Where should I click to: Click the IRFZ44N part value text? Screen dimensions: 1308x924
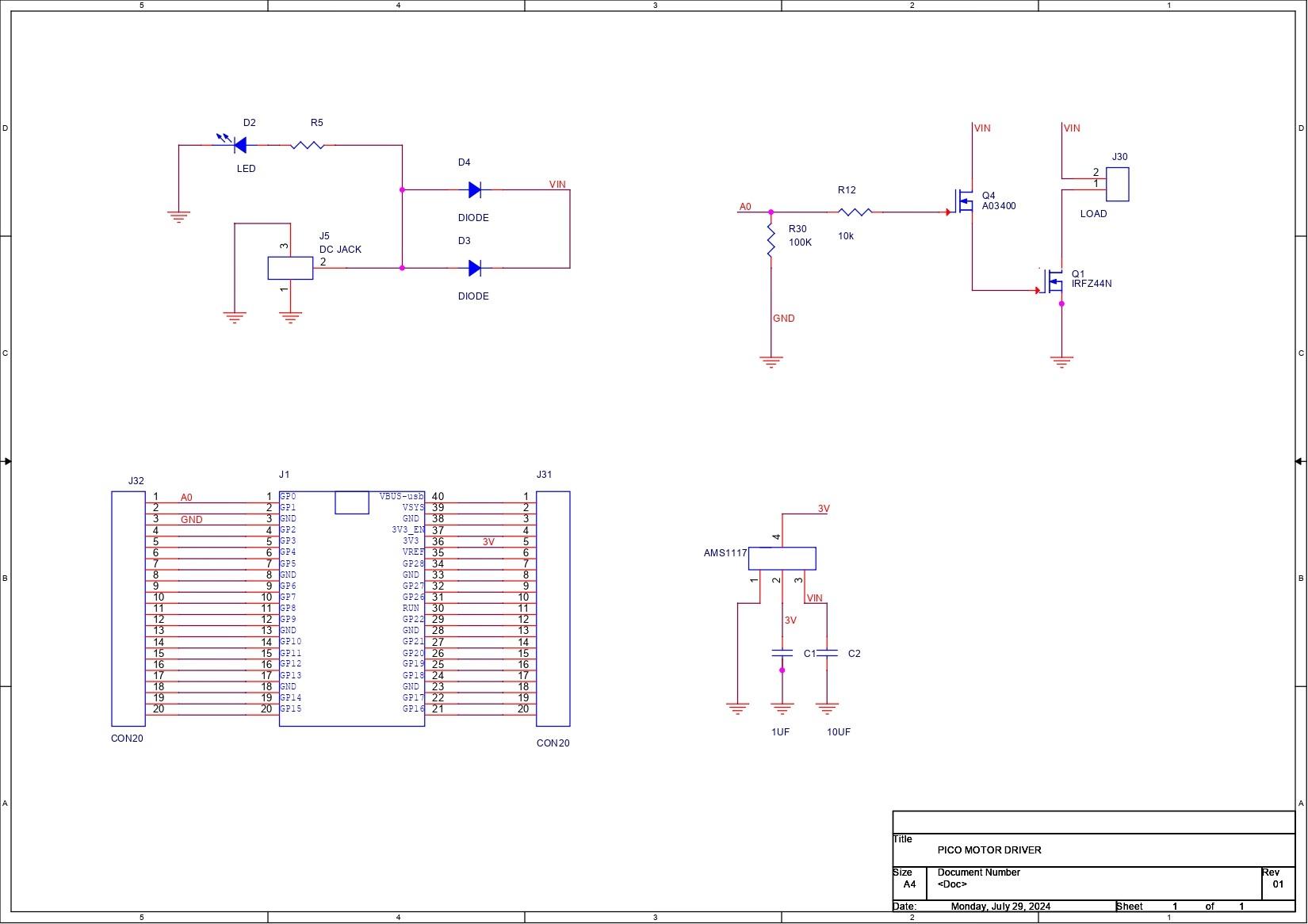click(1092, 284)
